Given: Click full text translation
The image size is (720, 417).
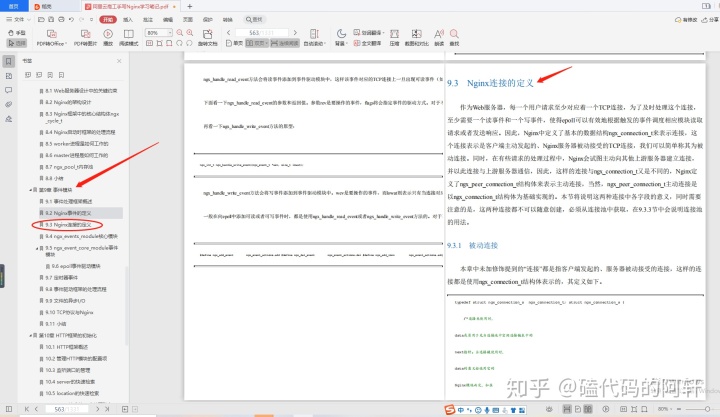Looking at the screenshot, I should (367, 43).
